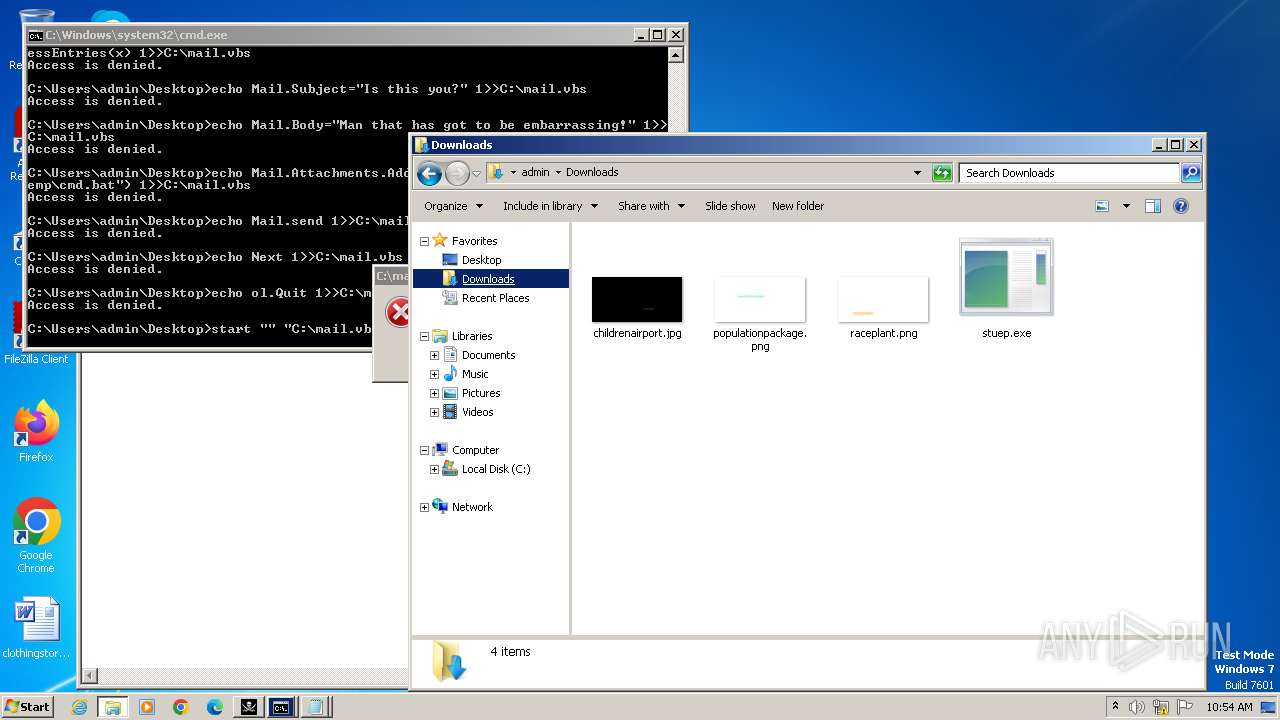Click the Forward arrow in Downloads window
The image size is (1280, 720).
[x=457, y=173]
